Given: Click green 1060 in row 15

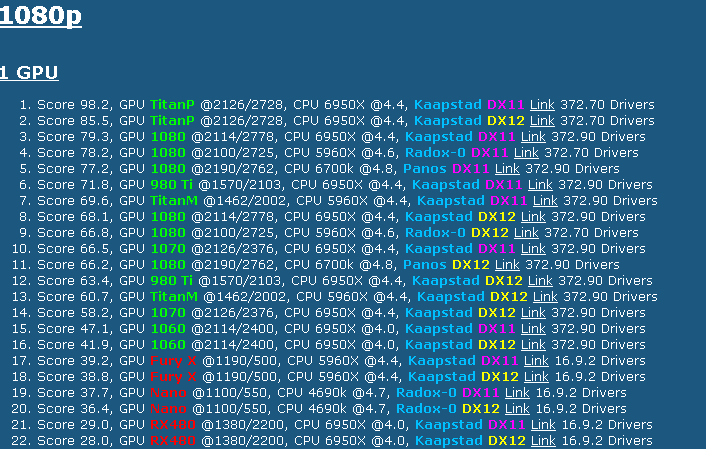Looking at the screenshot, I should tap(168, 329).
